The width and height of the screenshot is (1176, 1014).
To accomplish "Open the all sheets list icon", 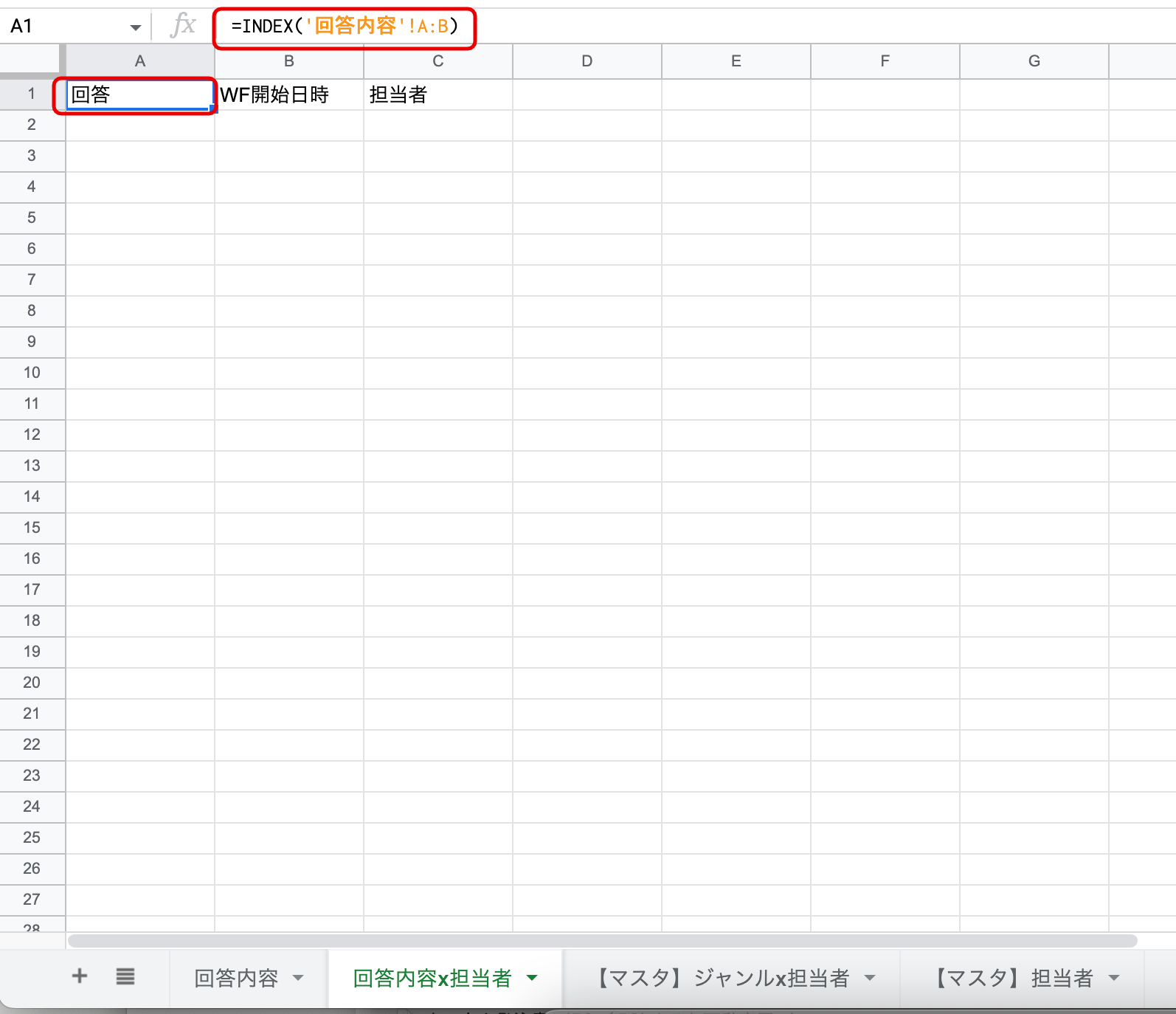I will pyautogui.click(x=125, y=976).
